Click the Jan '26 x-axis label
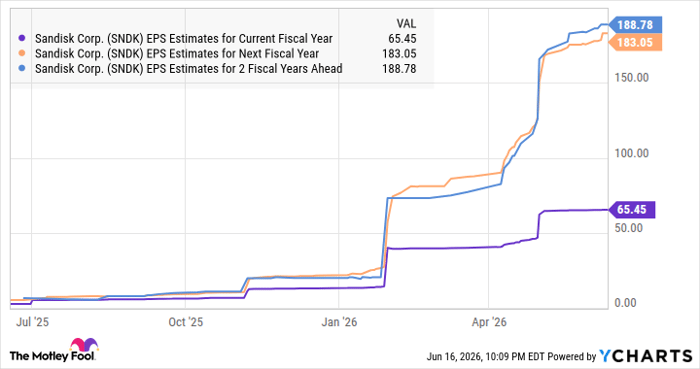The height and width of the screenshot is (369, 700). (x=339, y=322)
